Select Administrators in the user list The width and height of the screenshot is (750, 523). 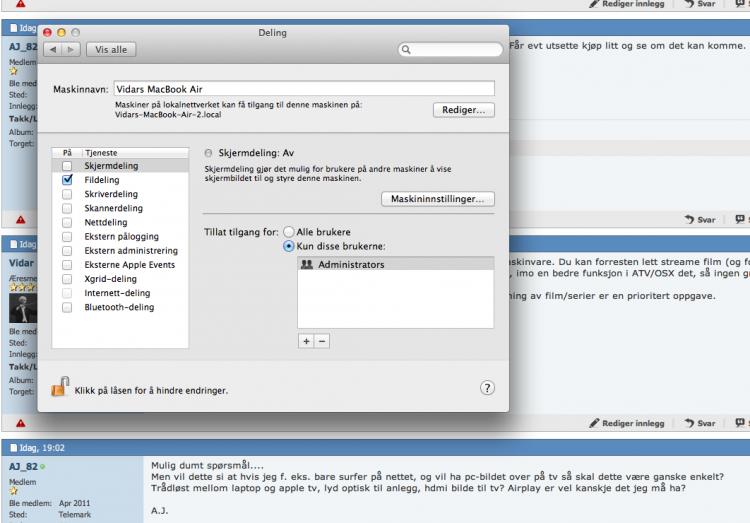point(396,265)
